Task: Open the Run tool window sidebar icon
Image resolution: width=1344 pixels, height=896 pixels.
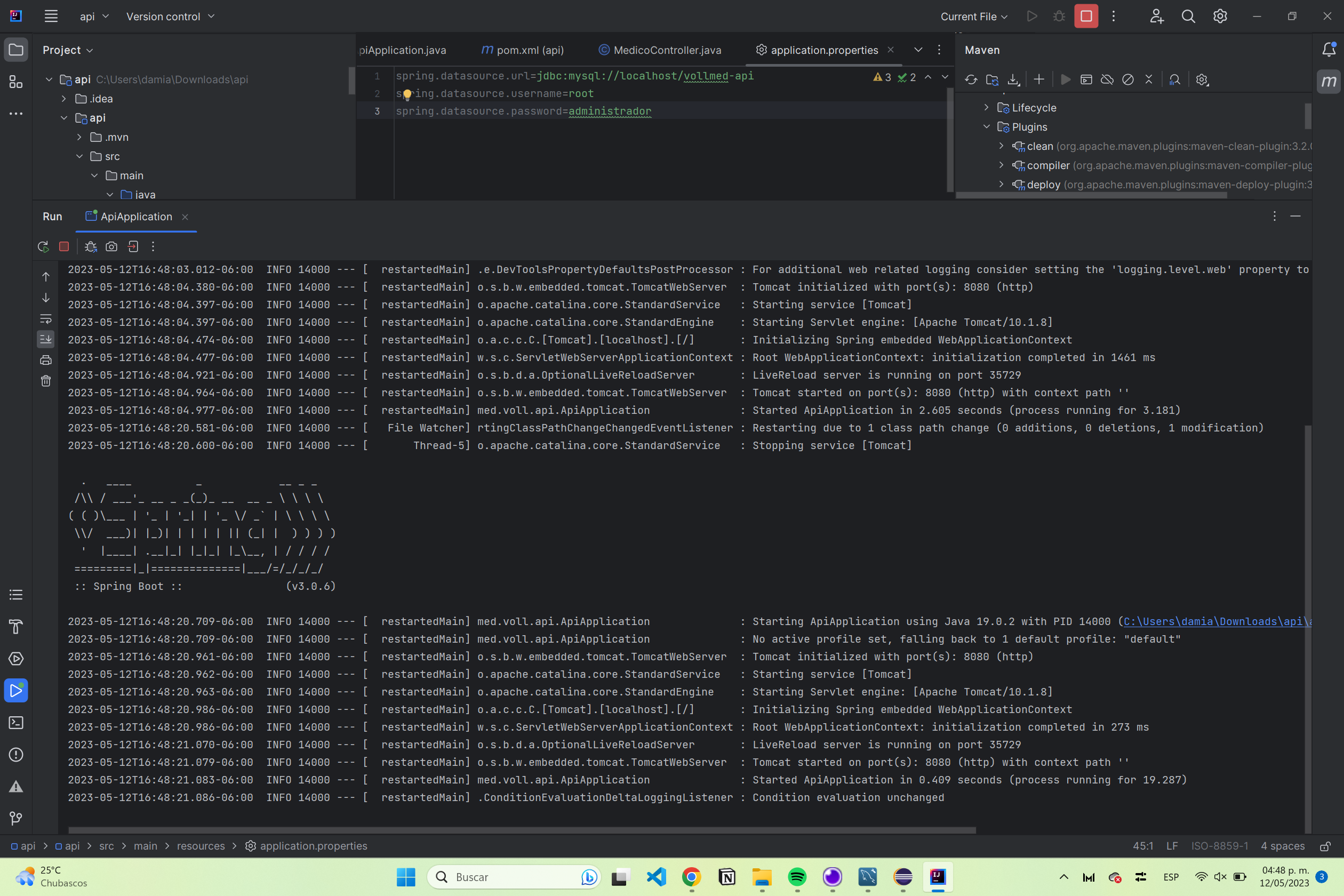Action: coord(16,690)
